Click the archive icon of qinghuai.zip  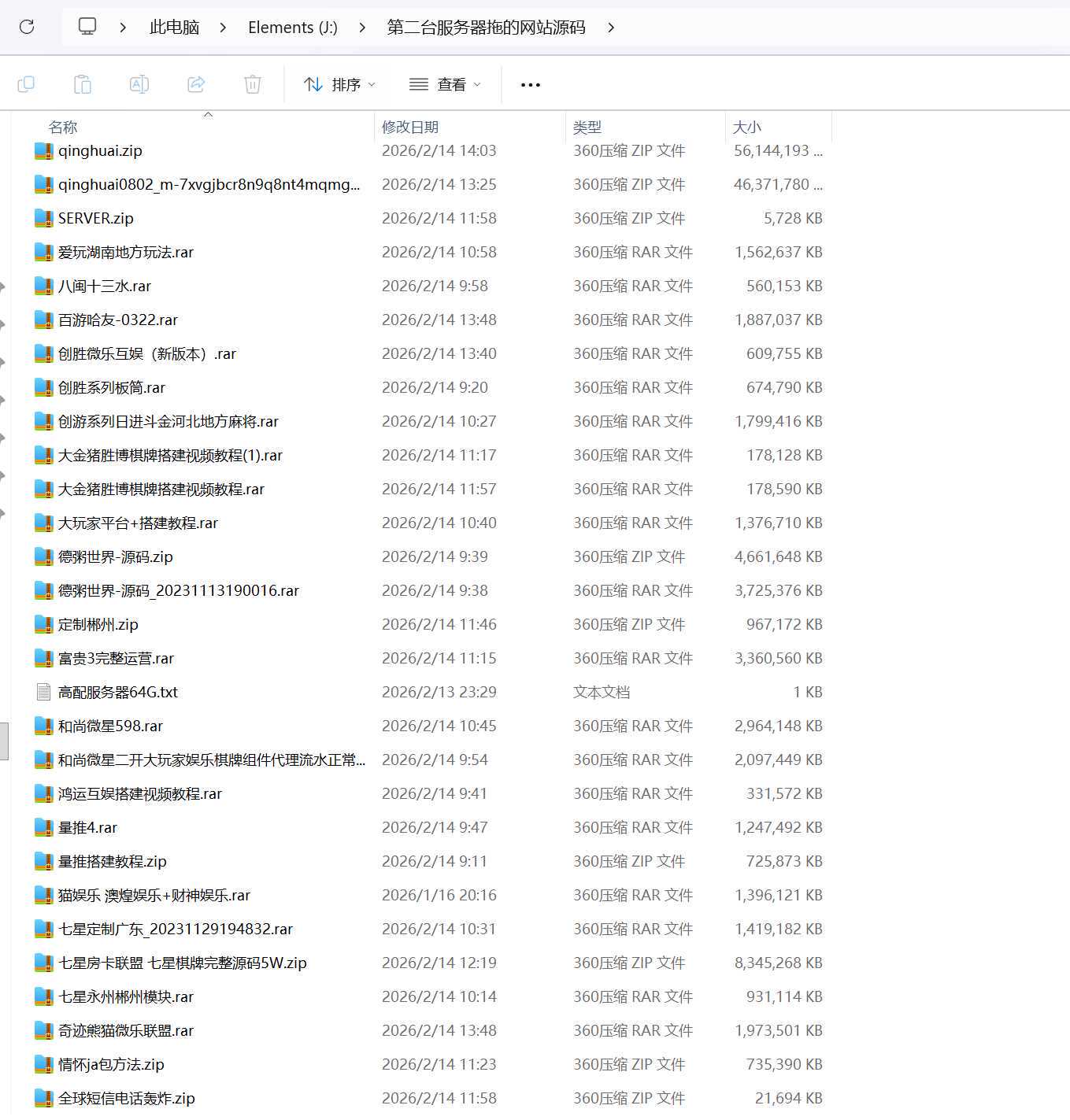[44, 151]
